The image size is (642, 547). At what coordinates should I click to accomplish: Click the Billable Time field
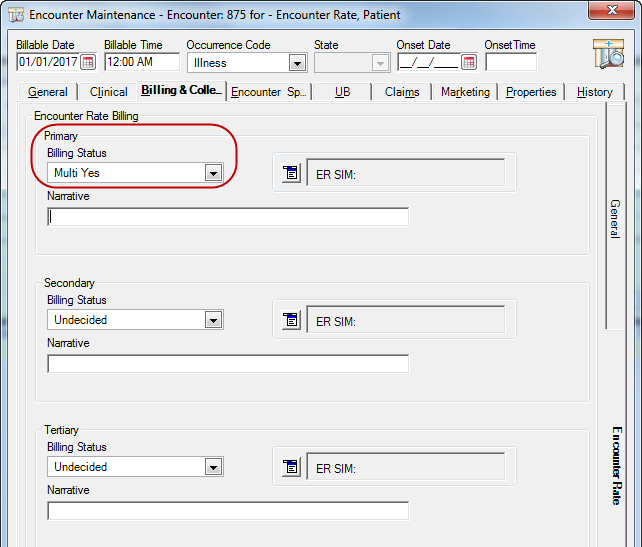(x=142, y=62)
